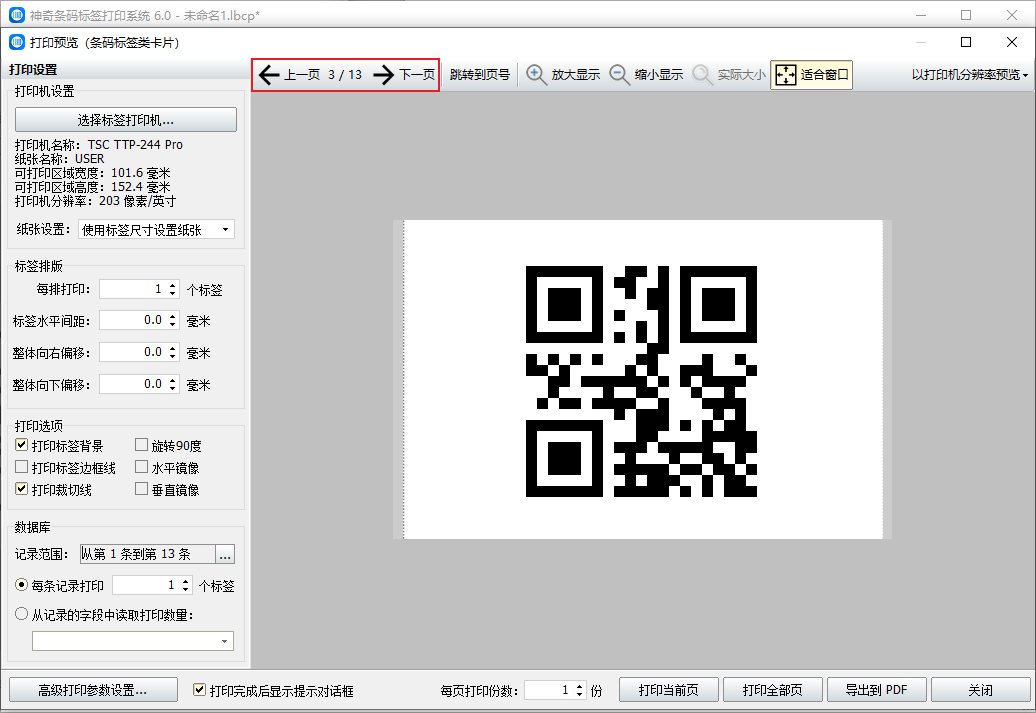
Task: Go to previous page with left arrow
Action: (269, 75)
